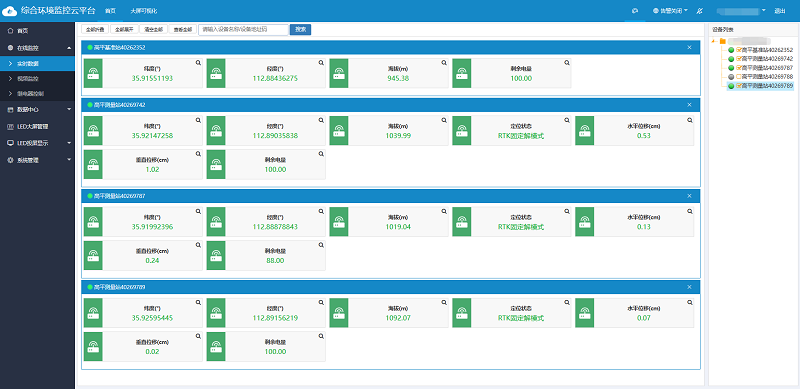
Task: Select 实时数据 in the sidebar
Action: point(37,63)
